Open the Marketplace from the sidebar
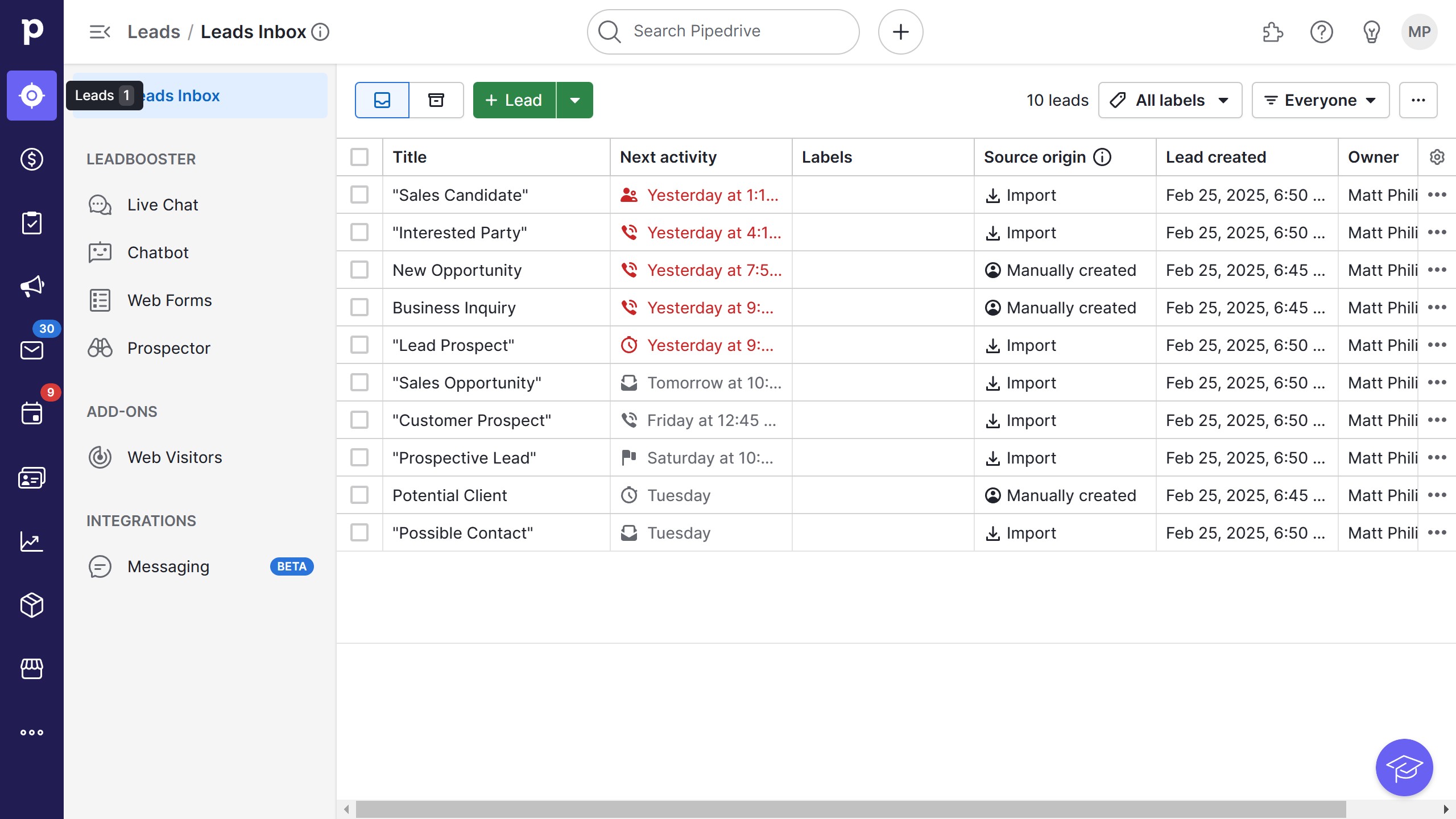 point(31,668)
